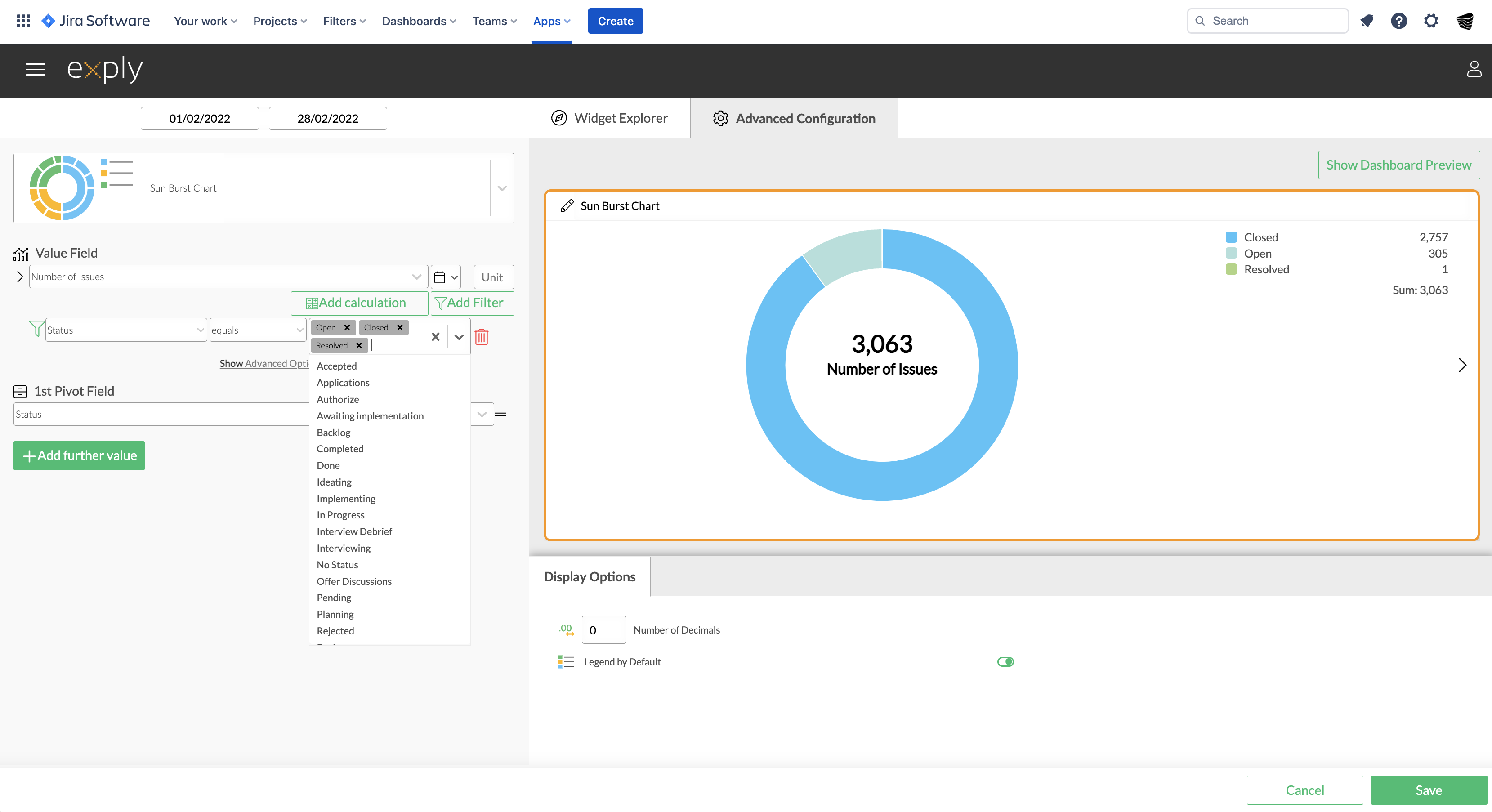
Task: Open the Status filter values dropdown arrow
Action: [x=459, y=336]
